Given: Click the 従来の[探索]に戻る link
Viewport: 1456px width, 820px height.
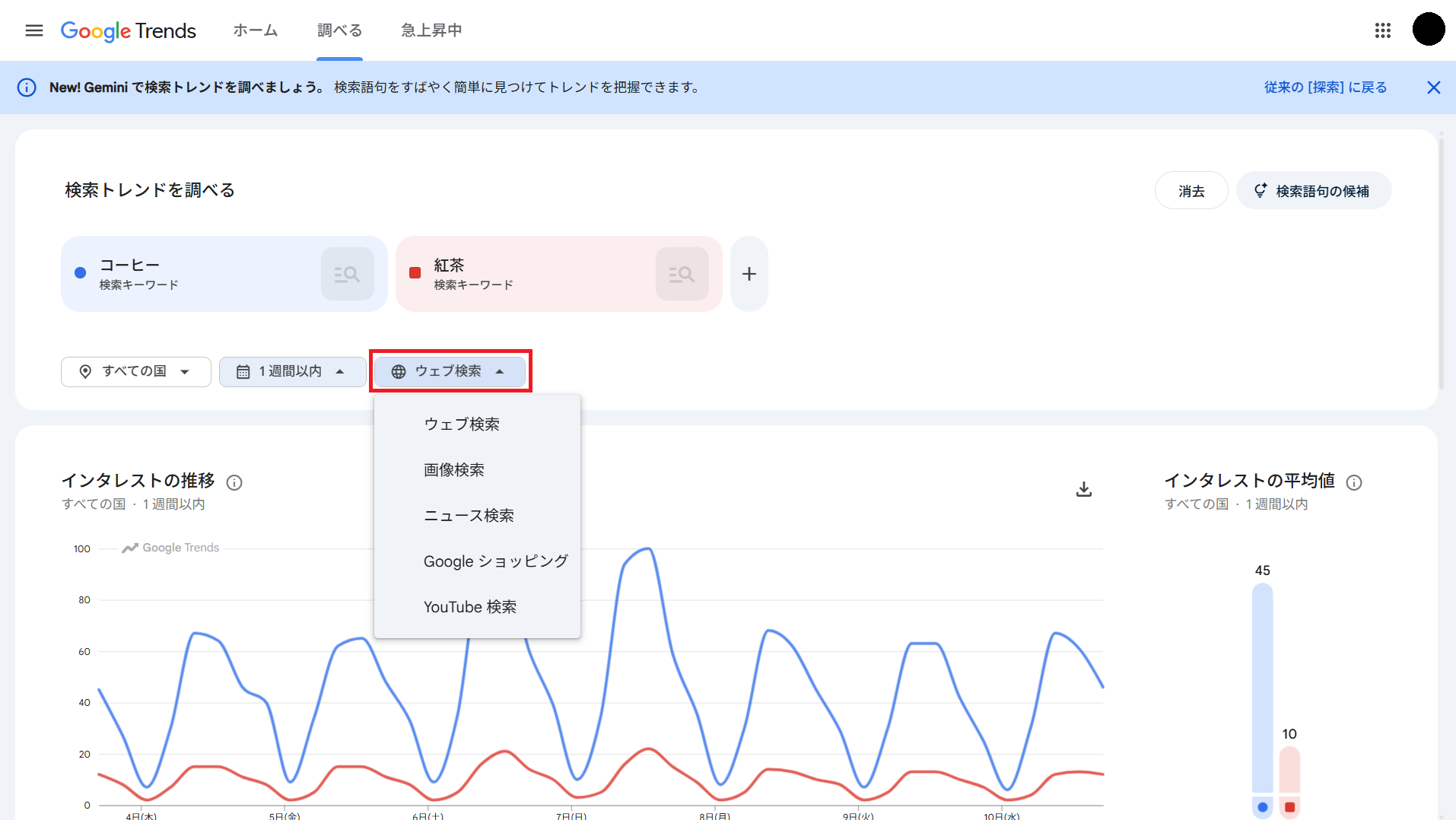Looking at the screenshot, I should pos(1325,87).
